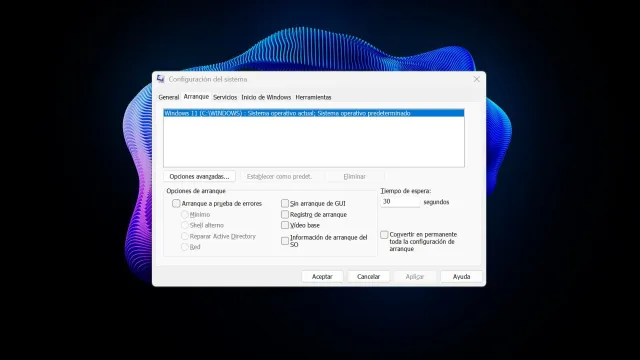
Task: Confirm with the Aceptar button
Action: [x=322, y=276]
